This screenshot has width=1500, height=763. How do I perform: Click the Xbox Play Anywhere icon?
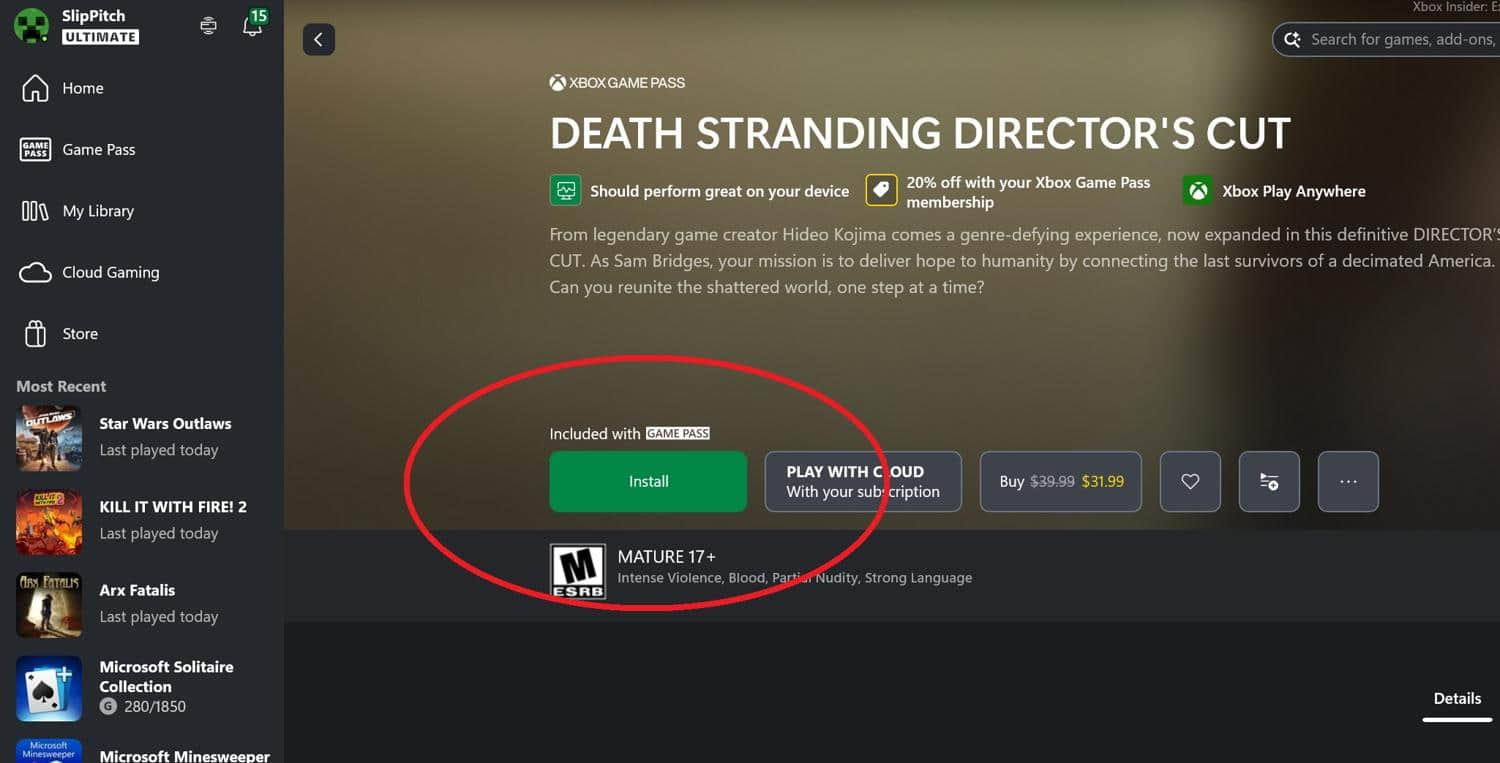tap(1197, 191)
